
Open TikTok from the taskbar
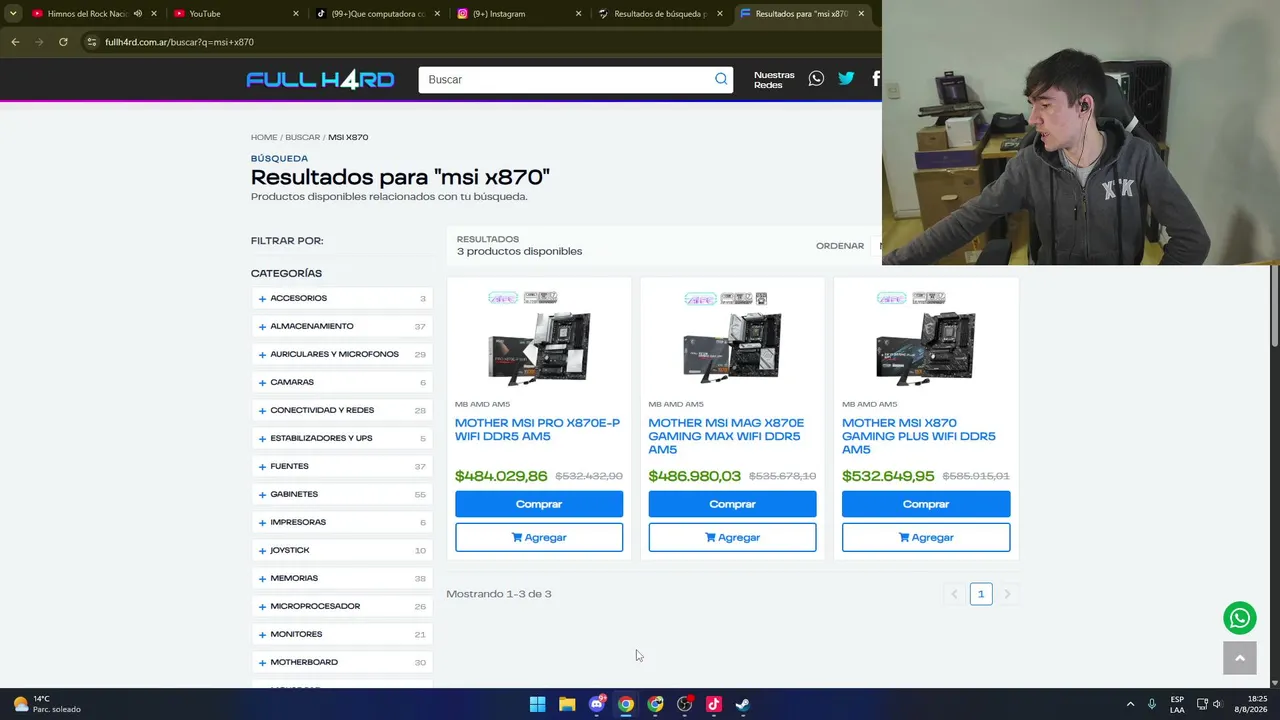[714, 704]
